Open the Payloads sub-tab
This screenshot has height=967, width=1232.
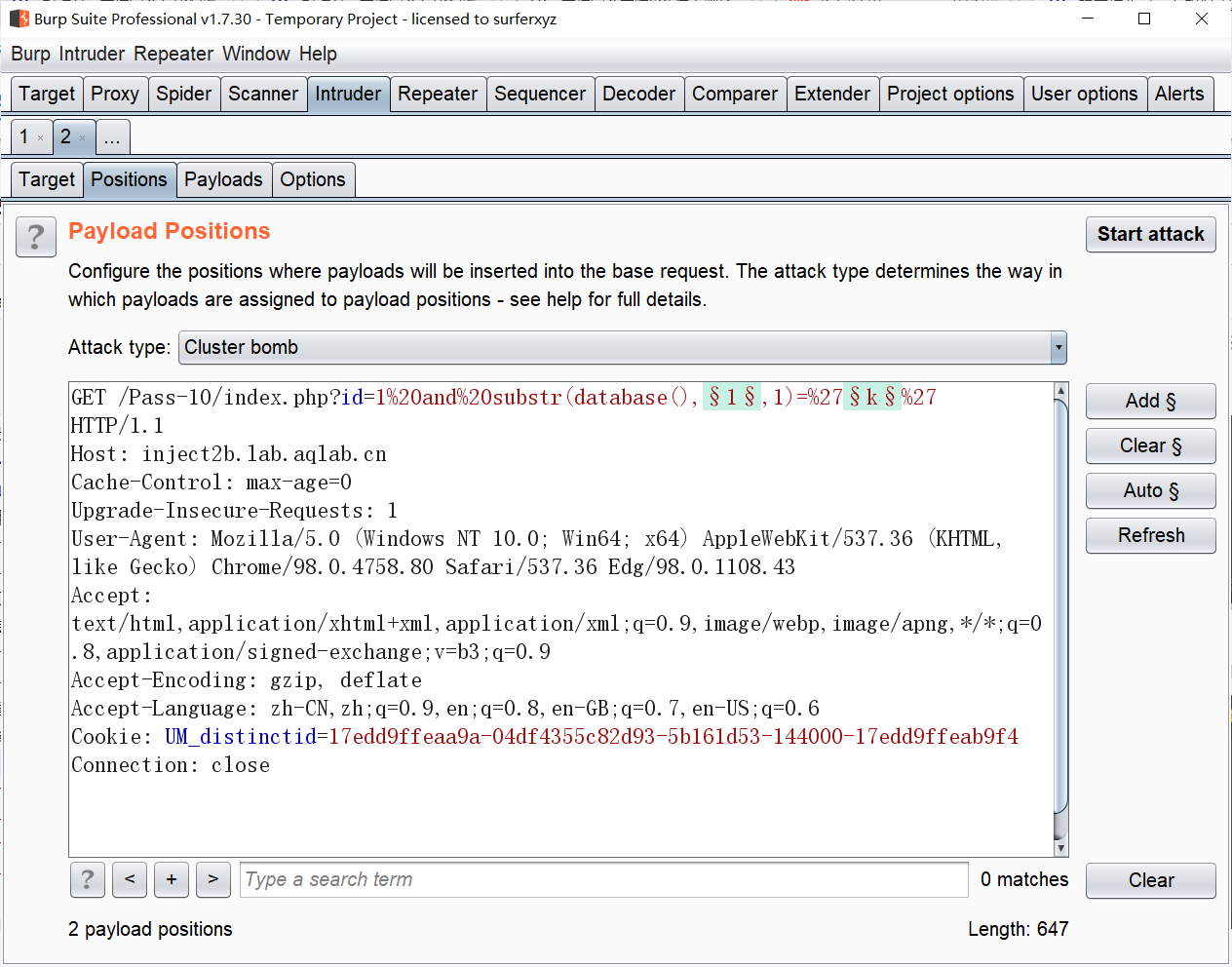223,179
